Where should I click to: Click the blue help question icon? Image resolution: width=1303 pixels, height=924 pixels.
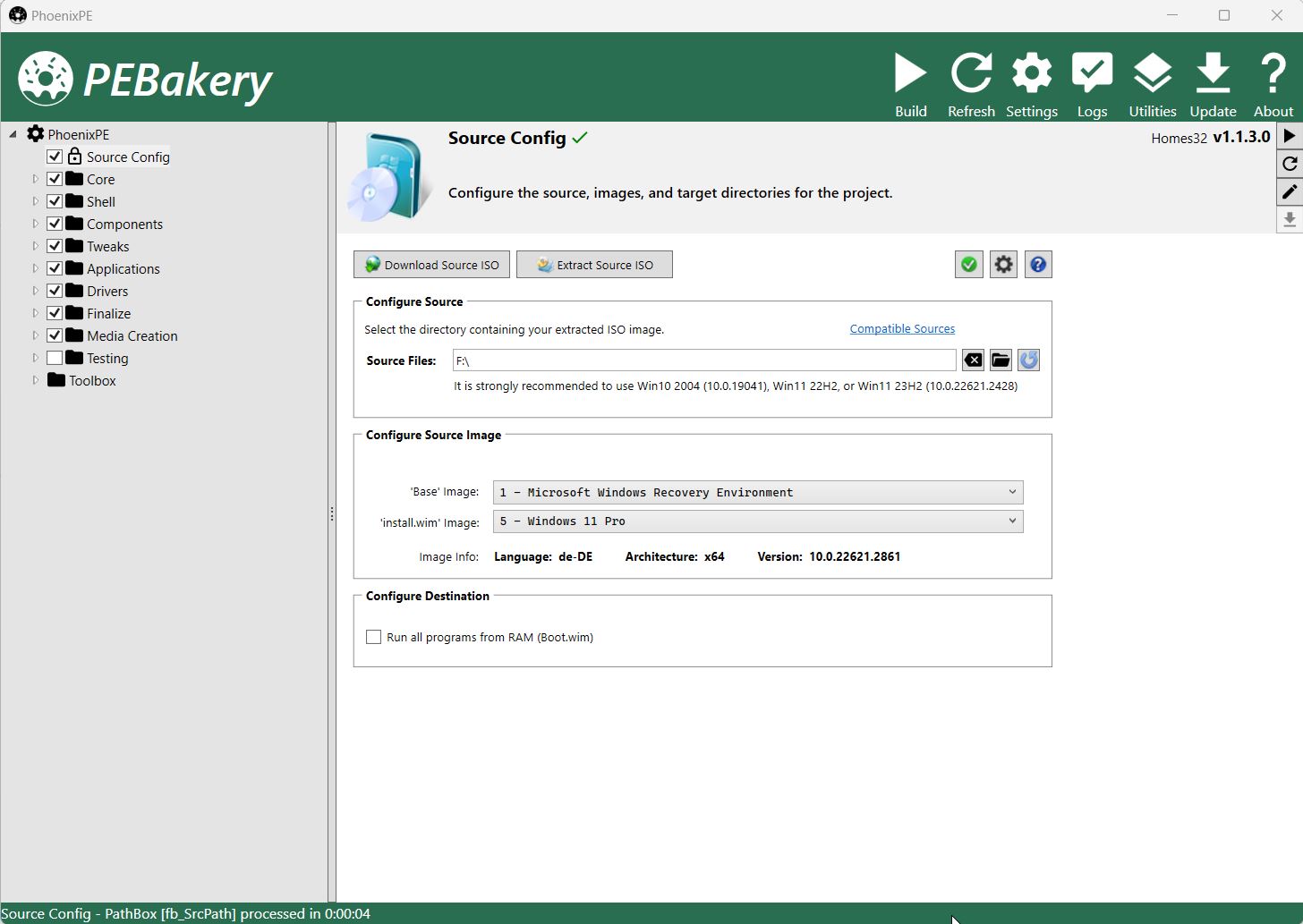click(x=1038, y=265)
